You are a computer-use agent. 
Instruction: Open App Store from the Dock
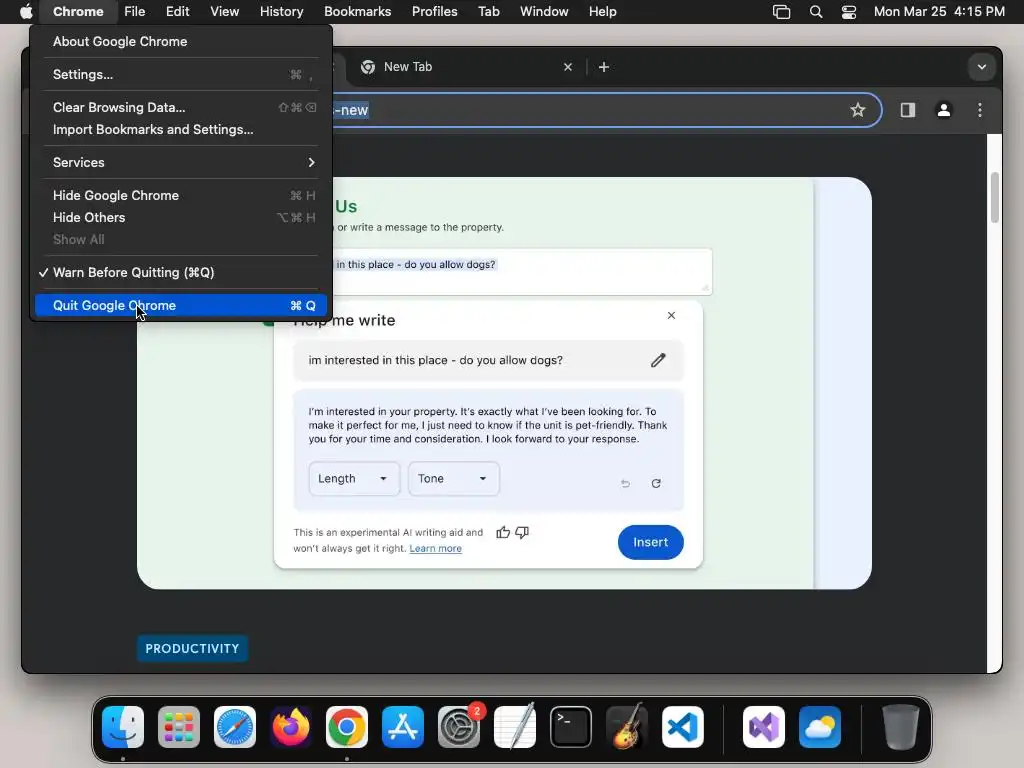(x=403, y=727)
